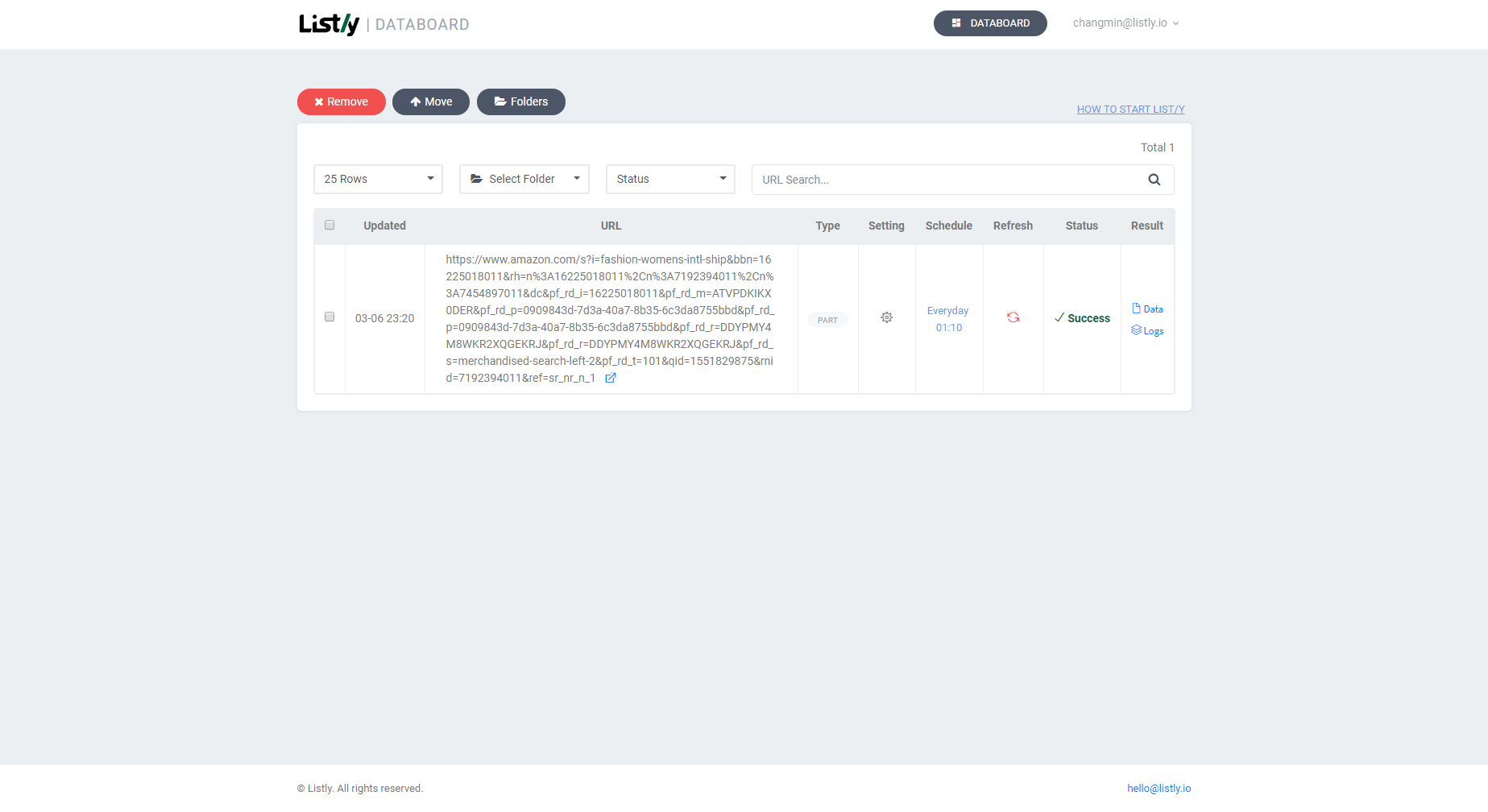Open the external link icon after the URL
Viewport: 1488px width, 812px height.
611,379
